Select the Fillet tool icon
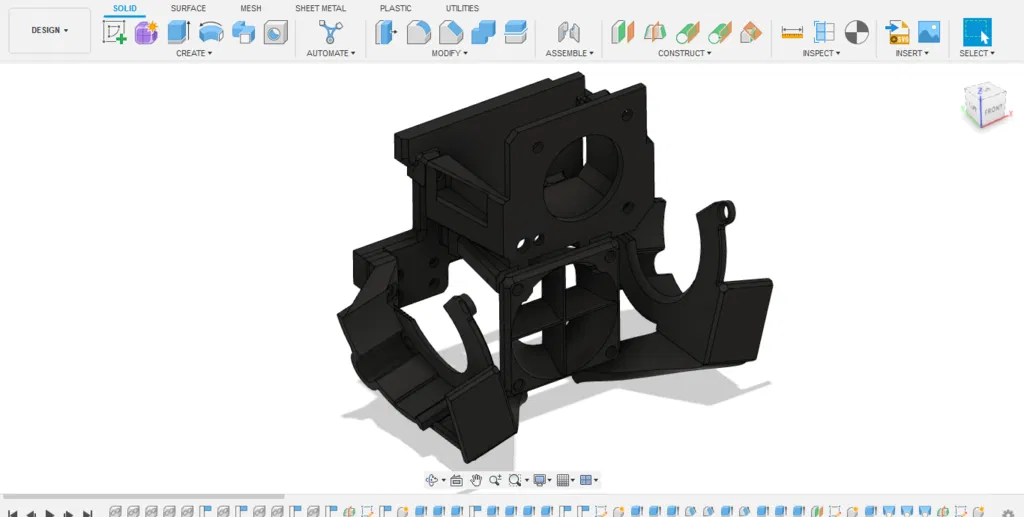The image size is (1024, 517). pyautogui.click(x=419, y=32)
